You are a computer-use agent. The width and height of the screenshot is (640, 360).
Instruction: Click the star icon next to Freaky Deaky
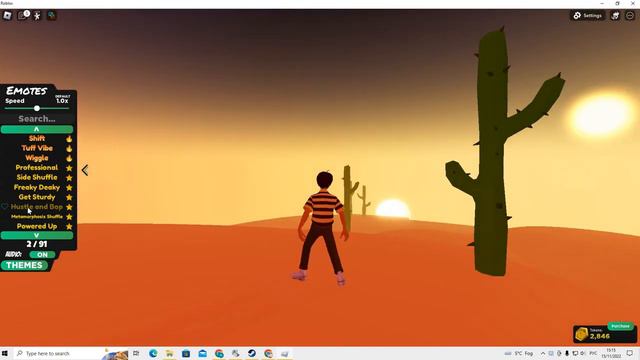(69, 188)
